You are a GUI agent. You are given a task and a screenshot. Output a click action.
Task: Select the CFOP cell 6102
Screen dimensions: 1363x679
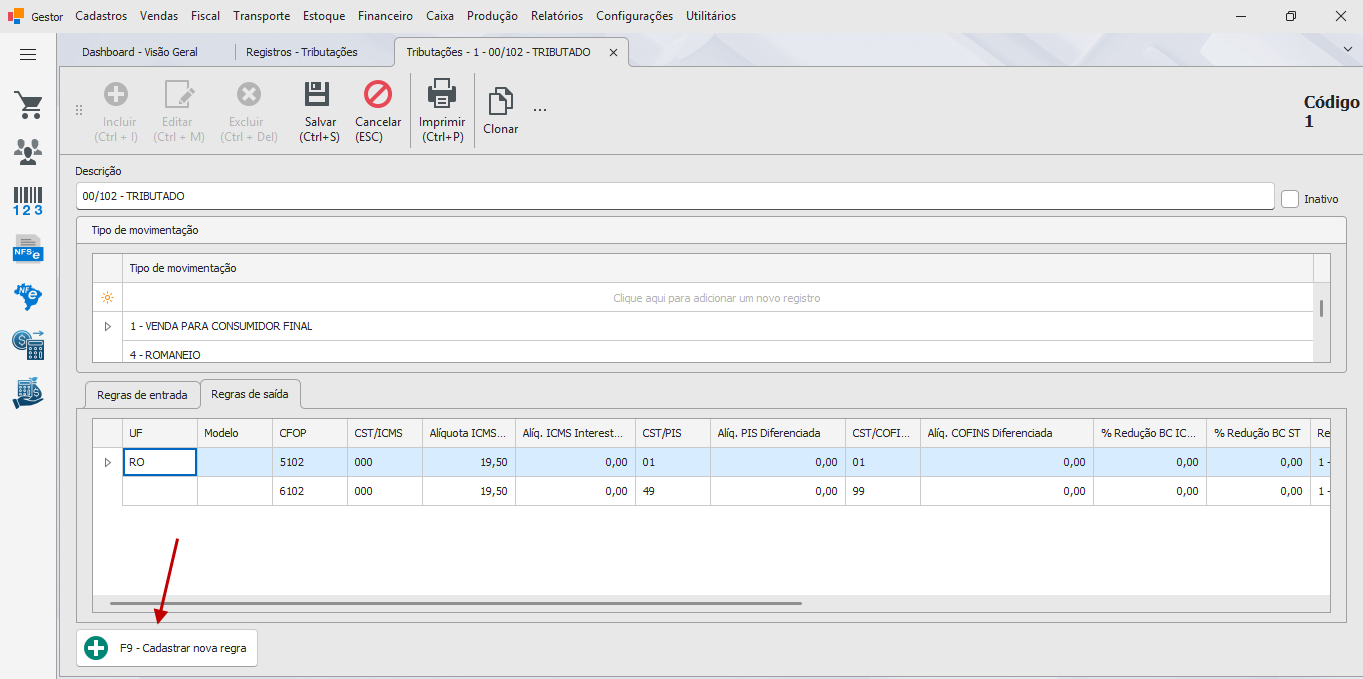(x=310, y=491)
